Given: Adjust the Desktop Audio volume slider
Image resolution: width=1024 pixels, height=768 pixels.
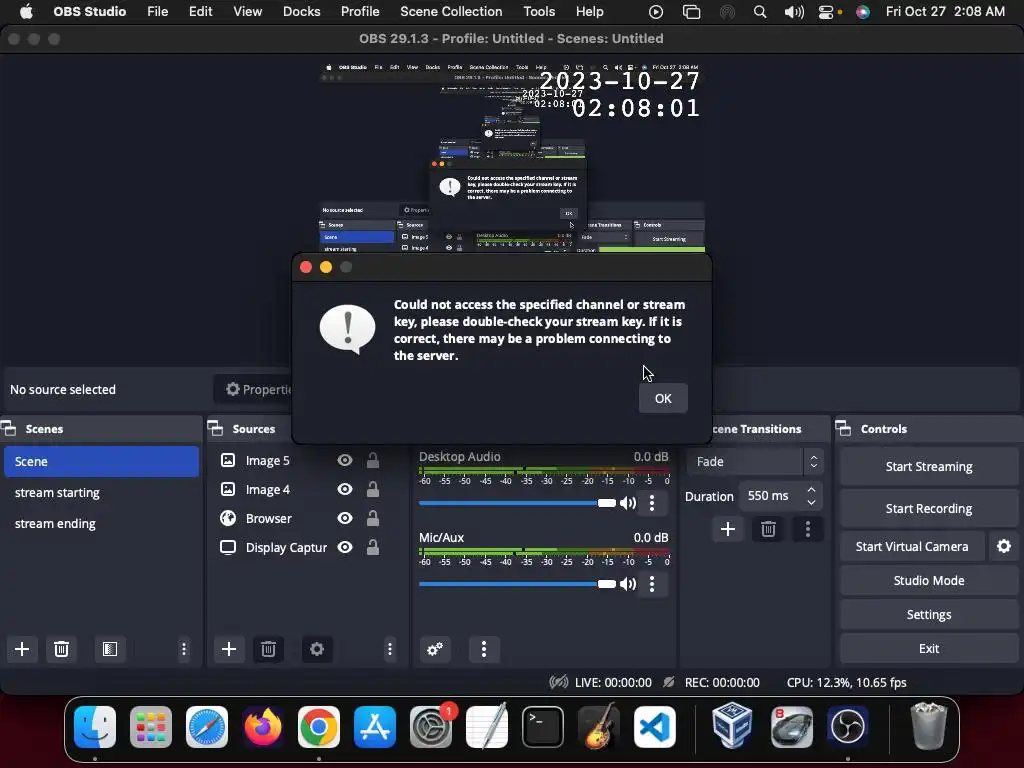Looking at the screenshot, I should coord(517,503).
